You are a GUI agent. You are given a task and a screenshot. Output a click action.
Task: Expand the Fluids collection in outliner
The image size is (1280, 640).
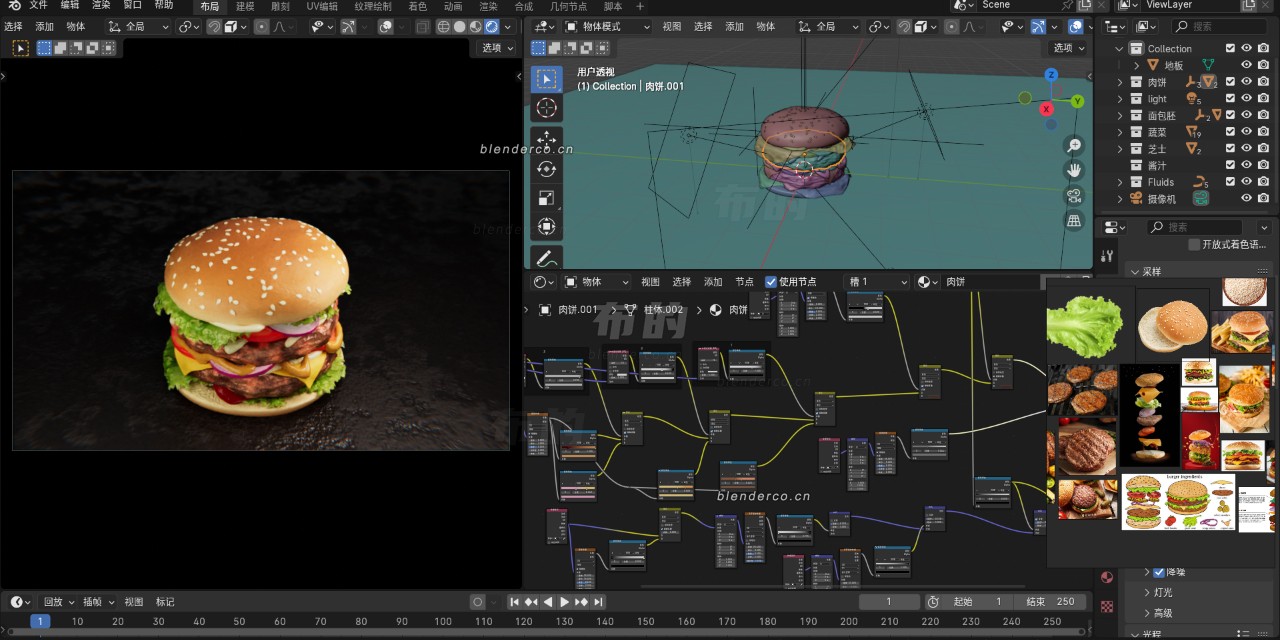click(x=1120, y=182)
